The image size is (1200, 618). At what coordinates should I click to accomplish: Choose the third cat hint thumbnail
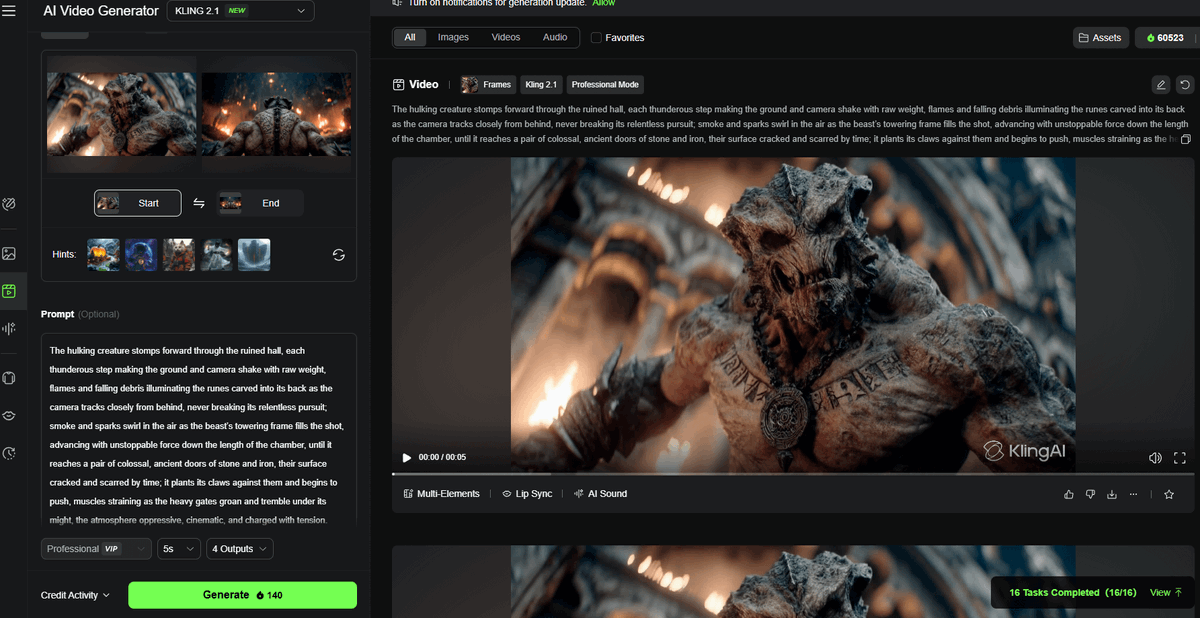tap(179, 255)
